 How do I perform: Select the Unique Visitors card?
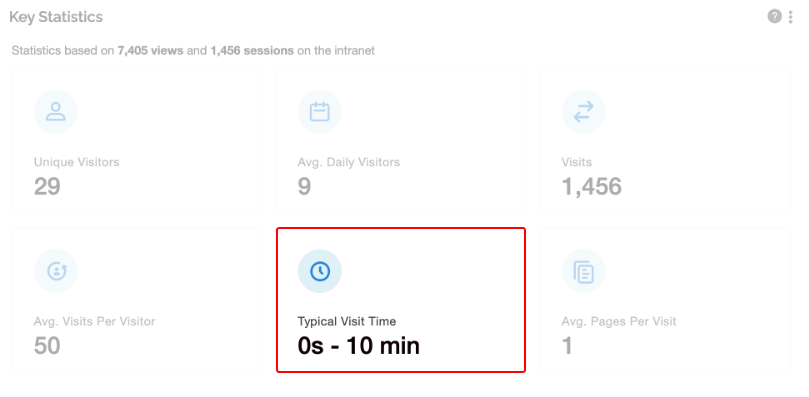137,140
